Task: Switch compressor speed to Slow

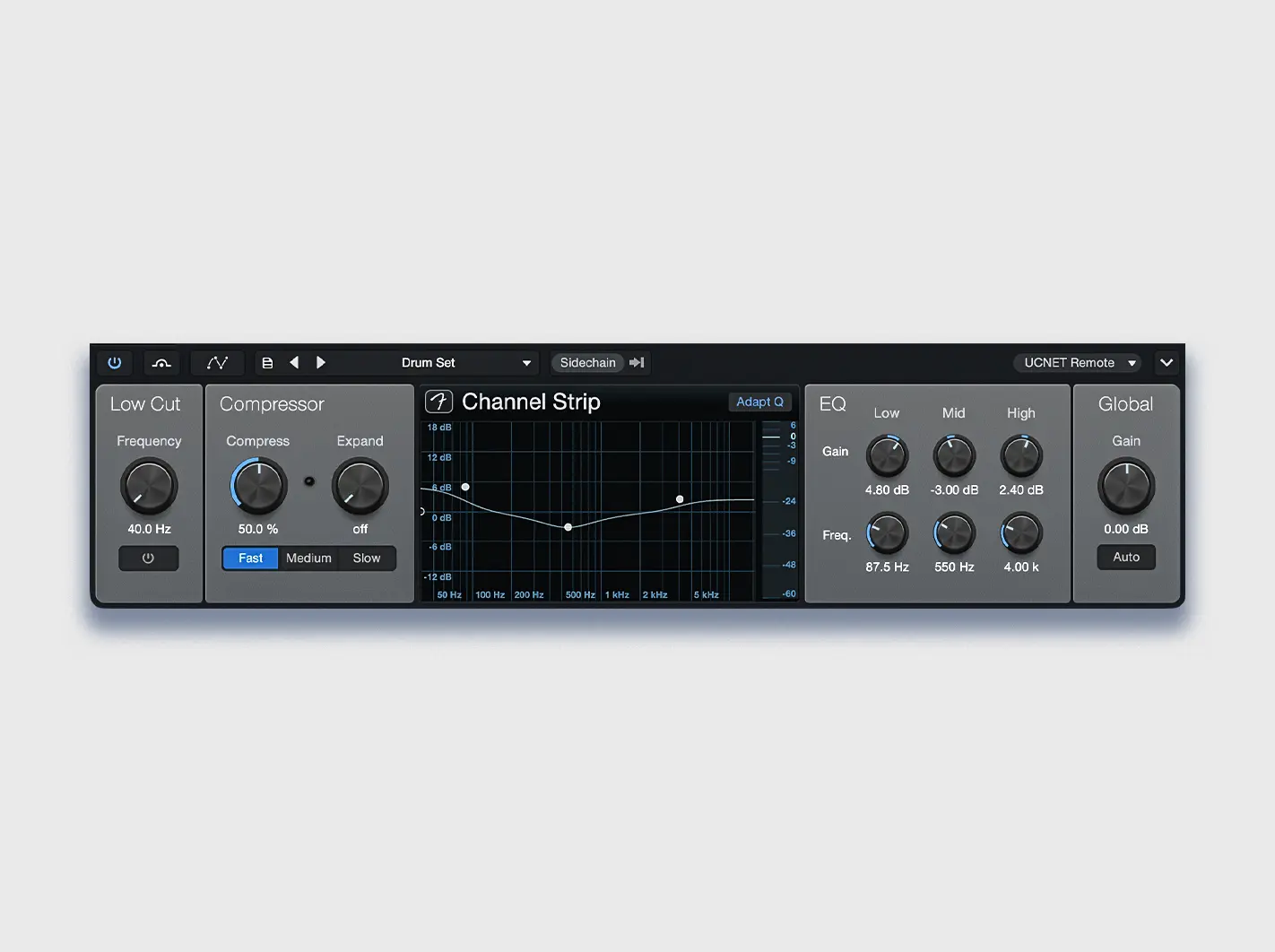Action: 367,558
